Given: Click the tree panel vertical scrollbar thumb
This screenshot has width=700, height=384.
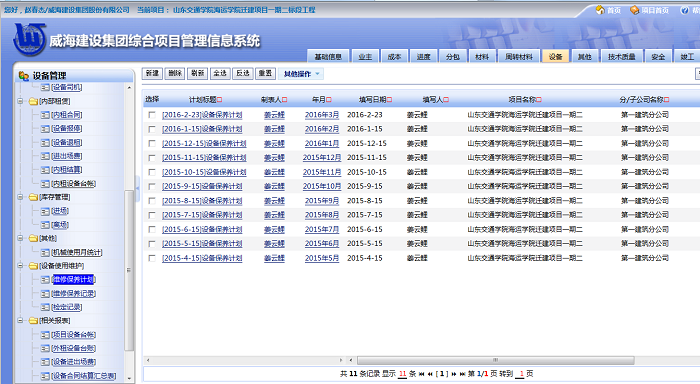Looking at the screenshot, I should pos(129,270).
